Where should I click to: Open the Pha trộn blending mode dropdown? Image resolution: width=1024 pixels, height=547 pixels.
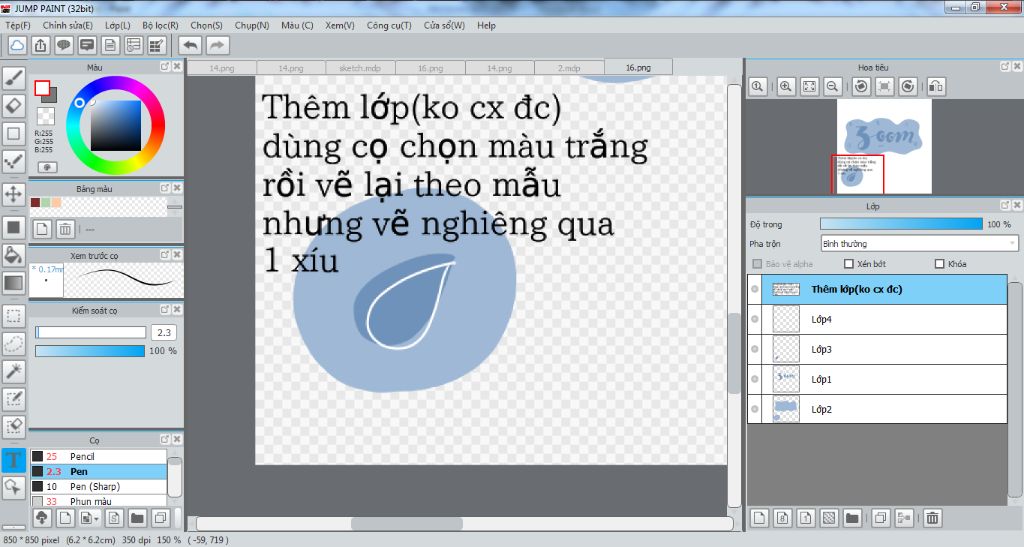point(919,243)
